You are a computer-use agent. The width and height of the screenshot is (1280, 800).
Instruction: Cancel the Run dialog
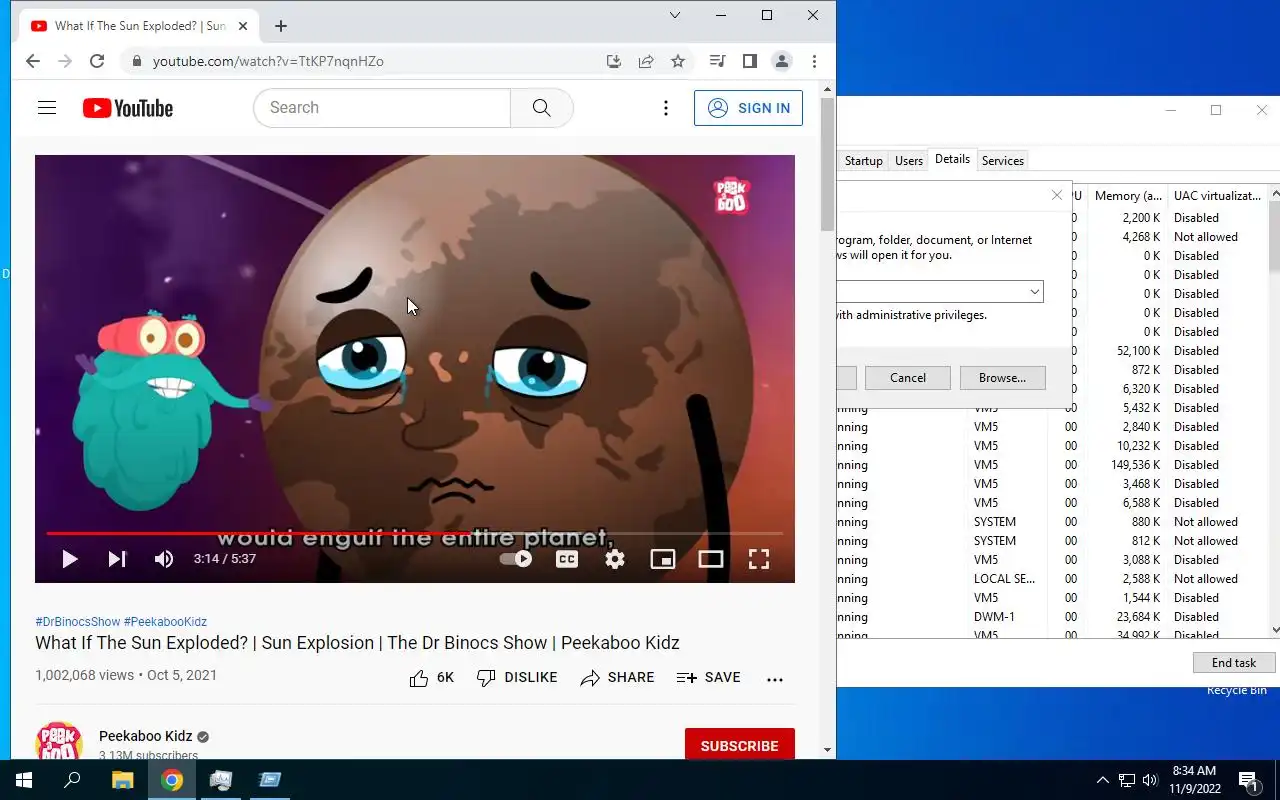tap(908, 378)
